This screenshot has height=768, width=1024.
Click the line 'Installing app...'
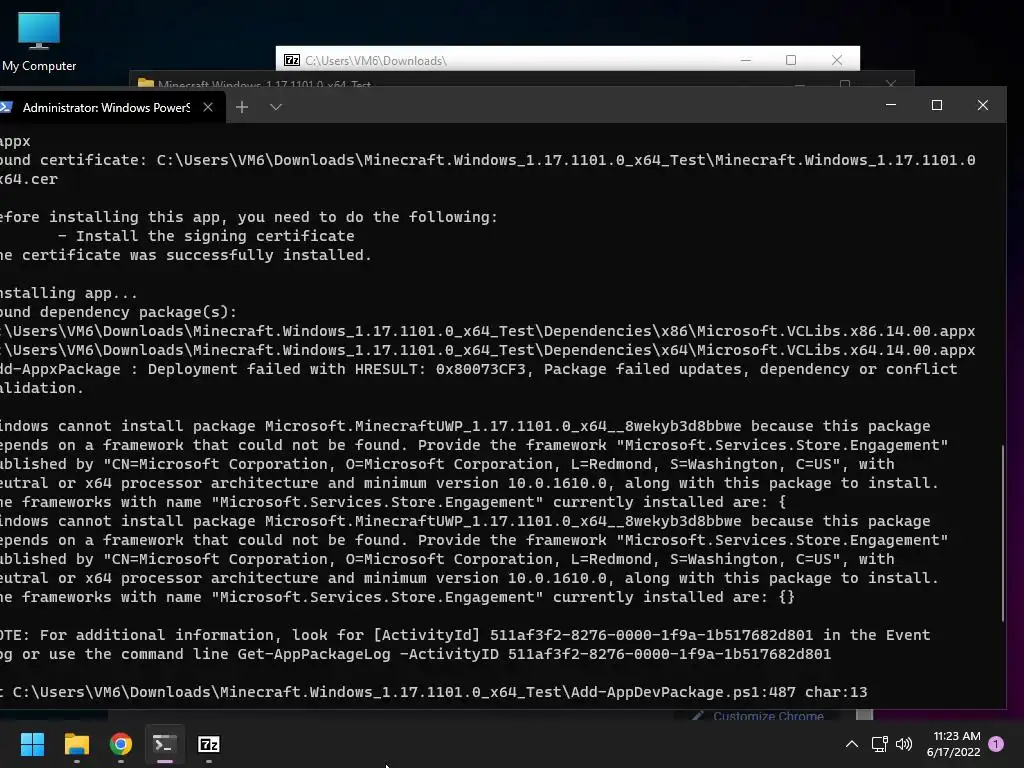[69, 293]
